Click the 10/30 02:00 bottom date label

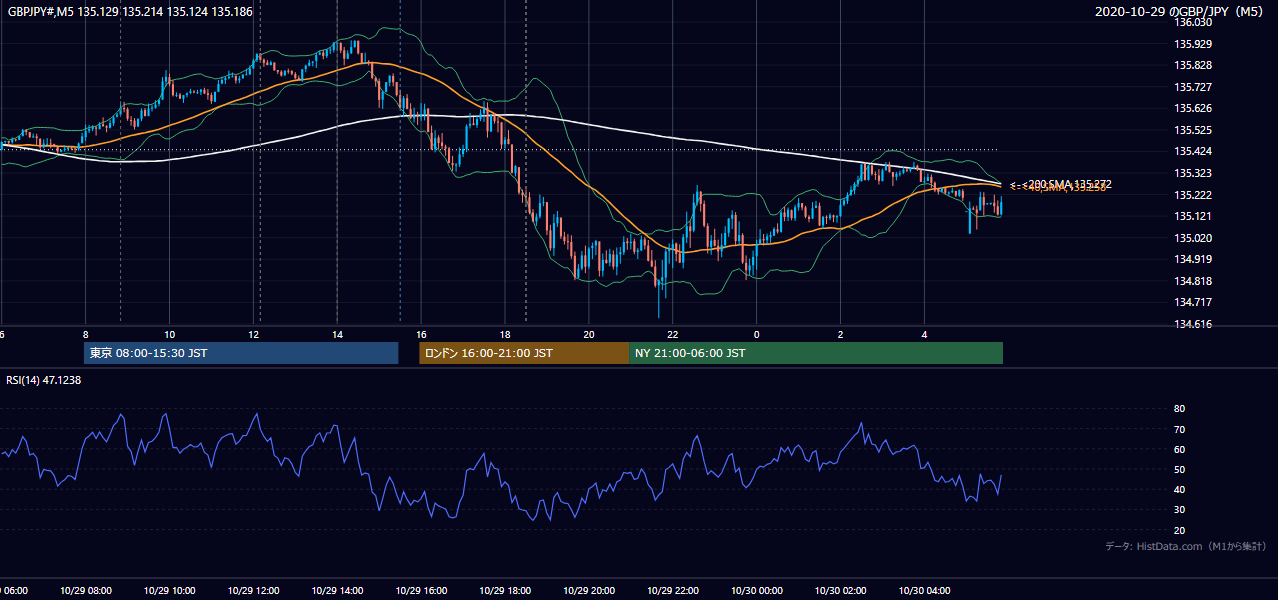point(841,591)
